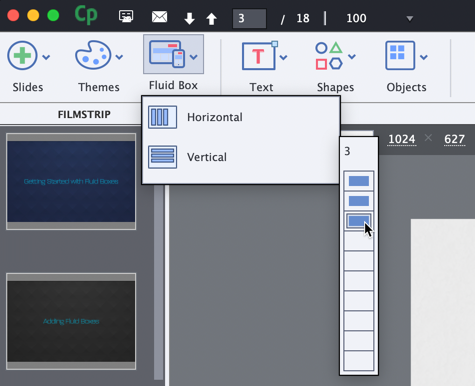Click the Objects grid icon
The height and width of the screenshot is (386, 475).
[400, 55]
